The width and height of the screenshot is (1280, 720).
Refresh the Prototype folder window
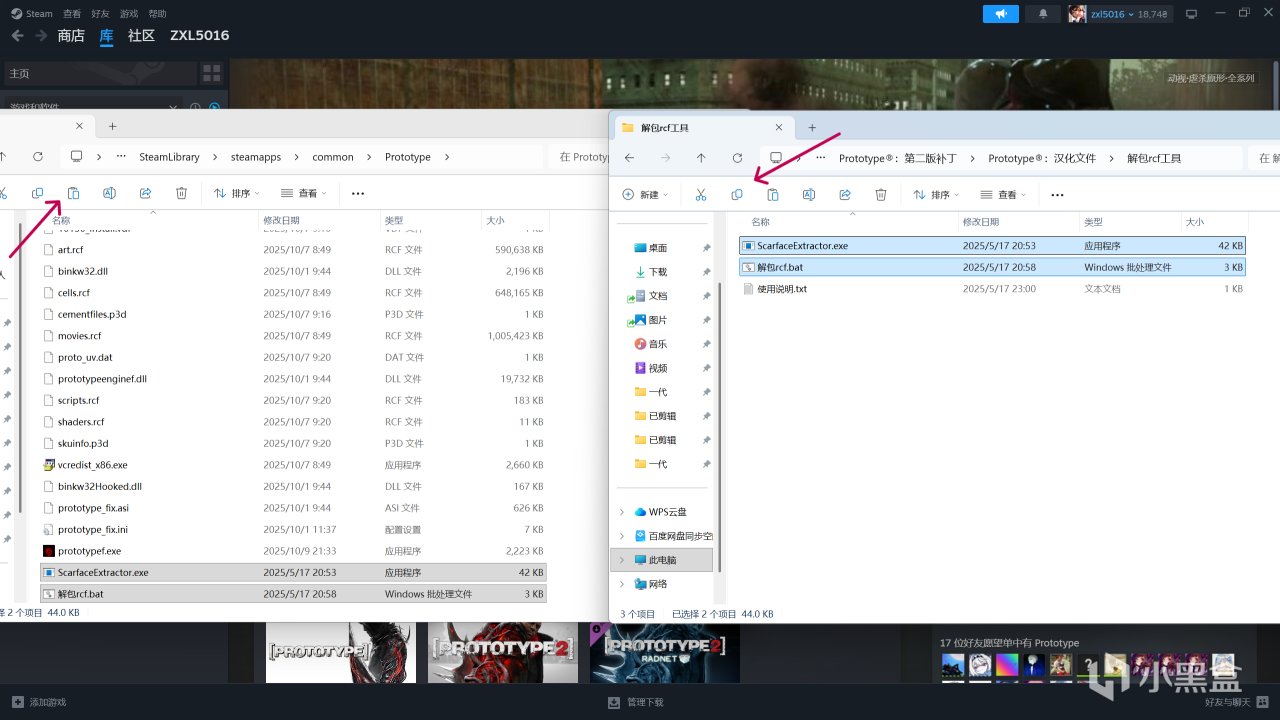[38, 157]
